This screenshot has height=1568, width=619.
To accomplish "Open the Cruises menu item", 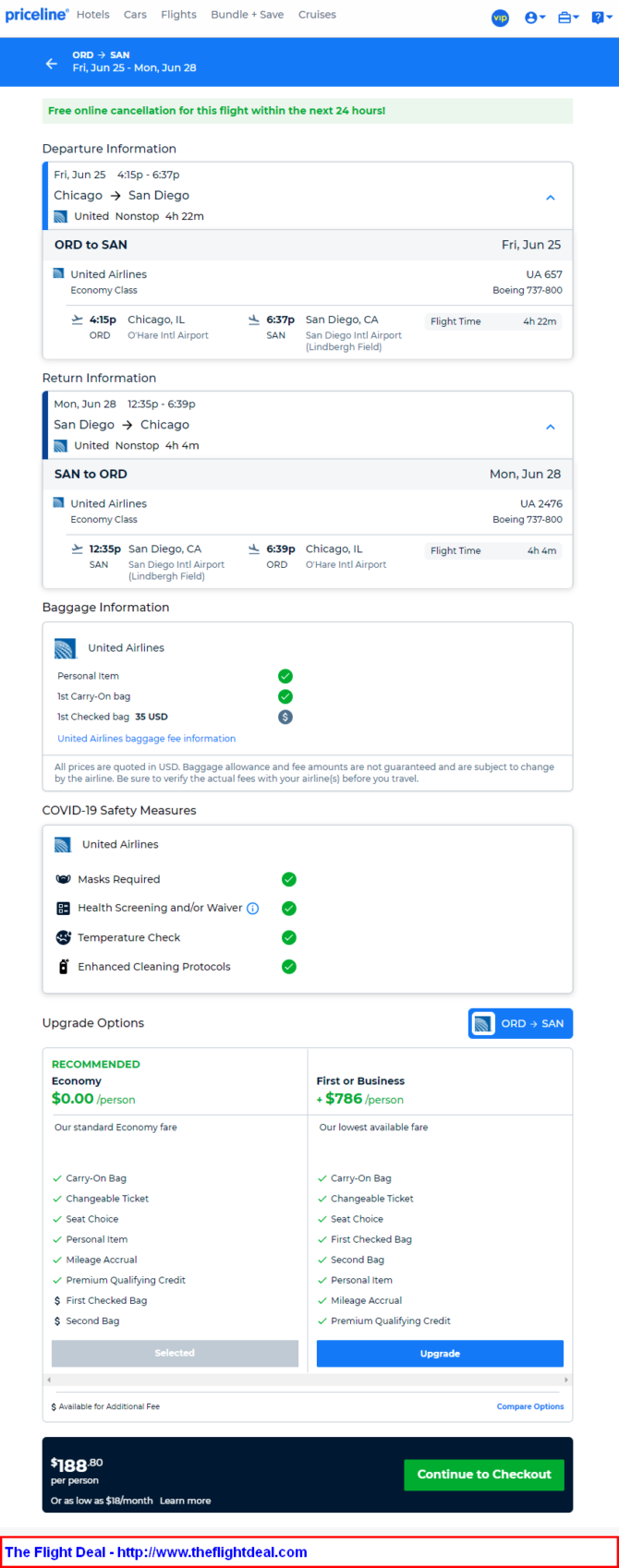I will (317, 15).
